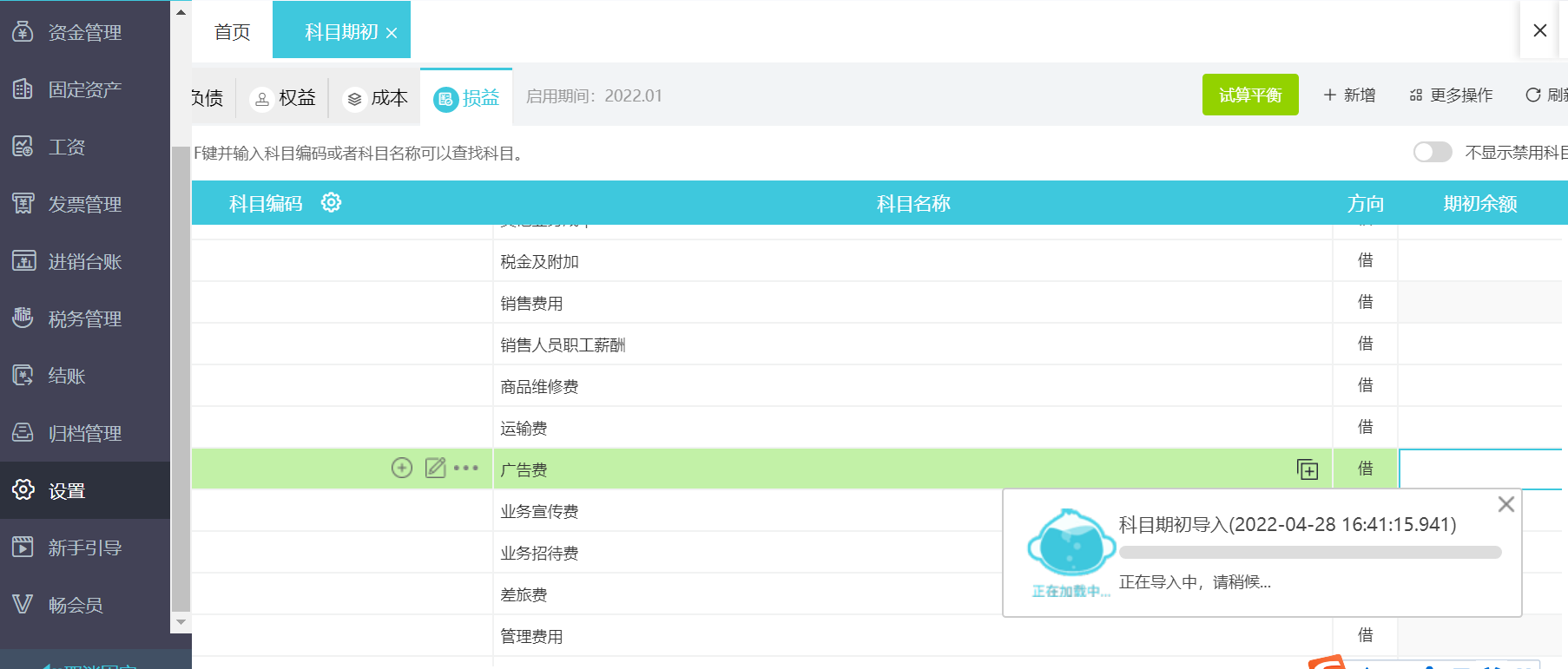Click the settings gear beside 科目编码
This screenshot has height=669, width=1568.
coord(331,203)
